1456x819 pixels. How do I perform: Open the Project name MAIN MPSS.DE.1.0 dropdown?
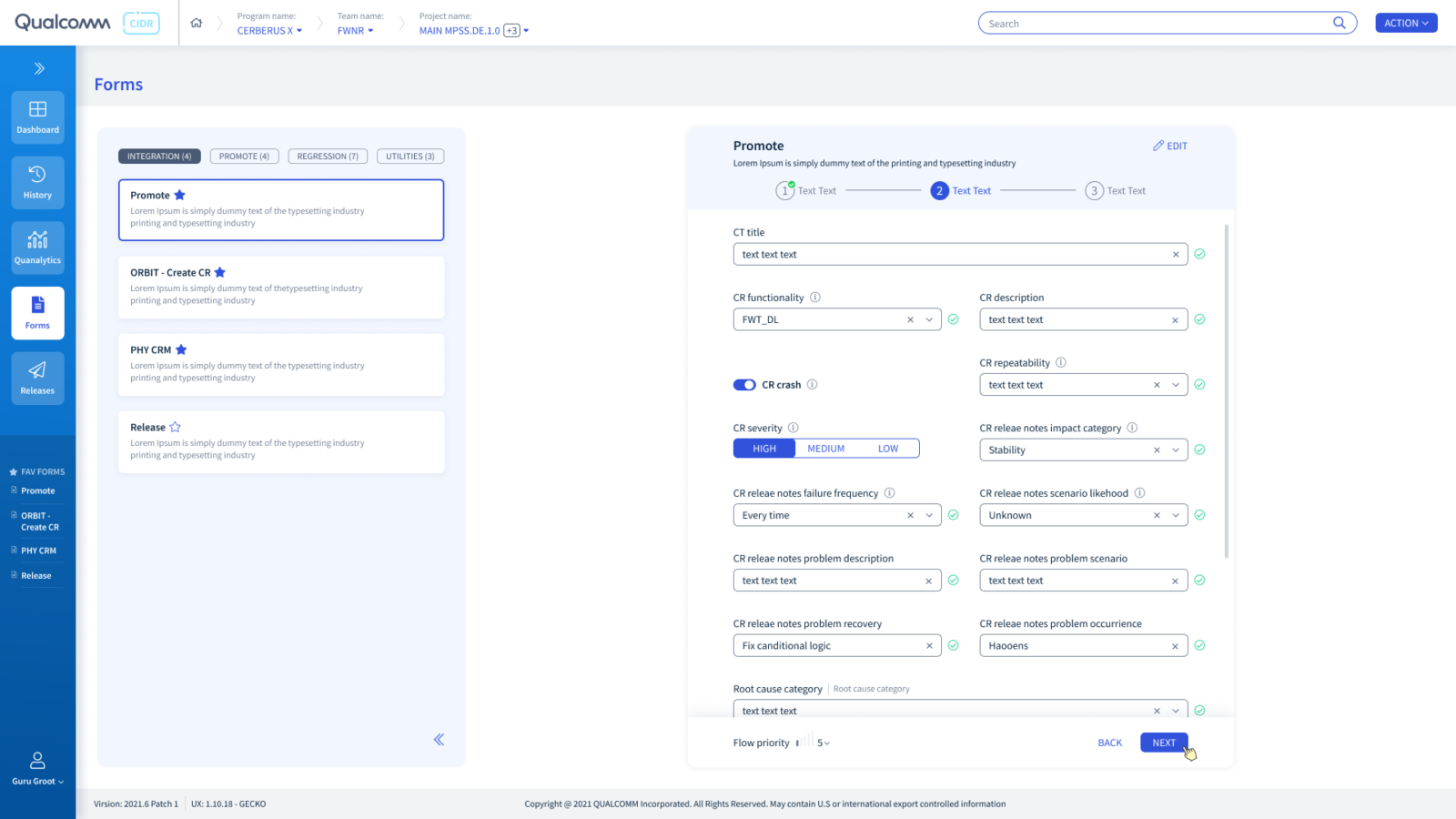point(473,31)
